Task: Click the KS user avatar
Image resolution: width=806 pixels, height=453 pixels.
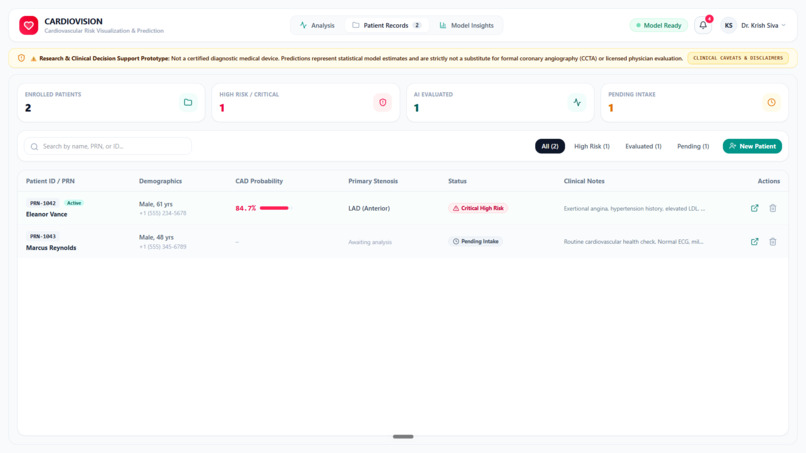Action: click(728, 25)
